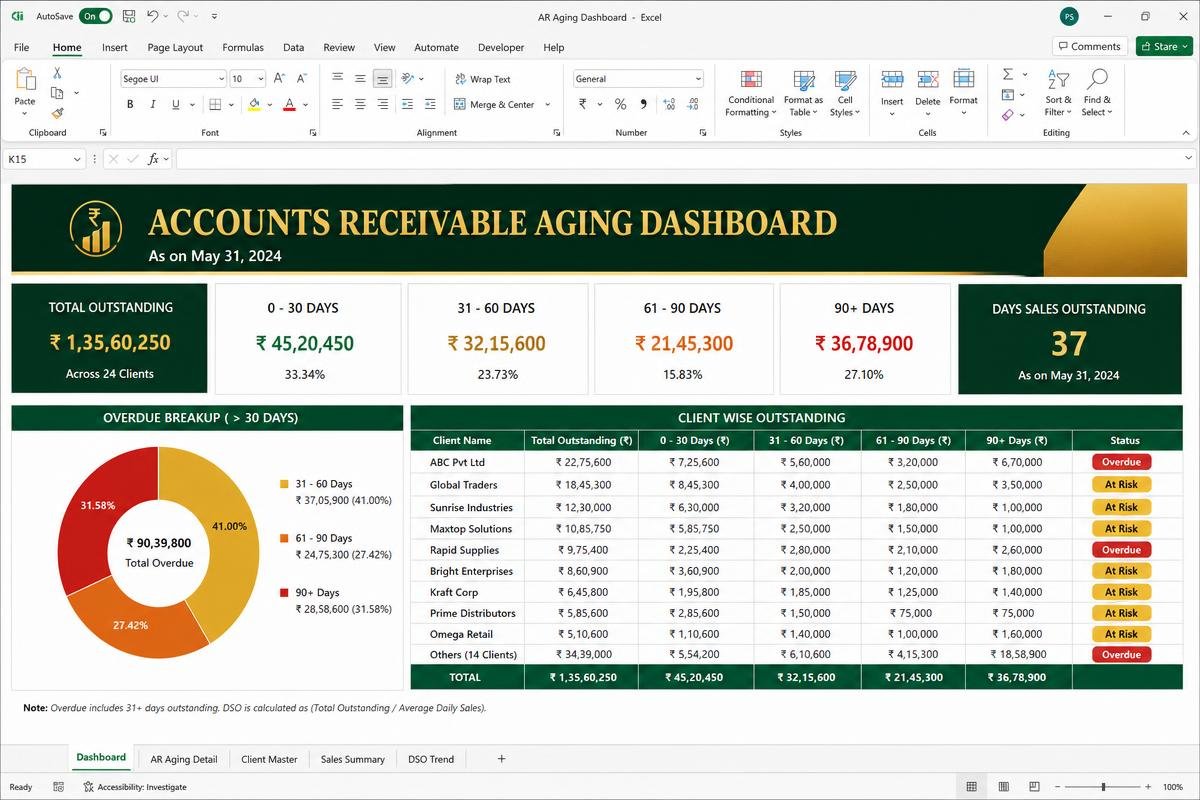Image resolution: width=1200 pixels, height=800 pixels.
Task: Open the Segoe UI font name dropdown
Action: point(221,78)
